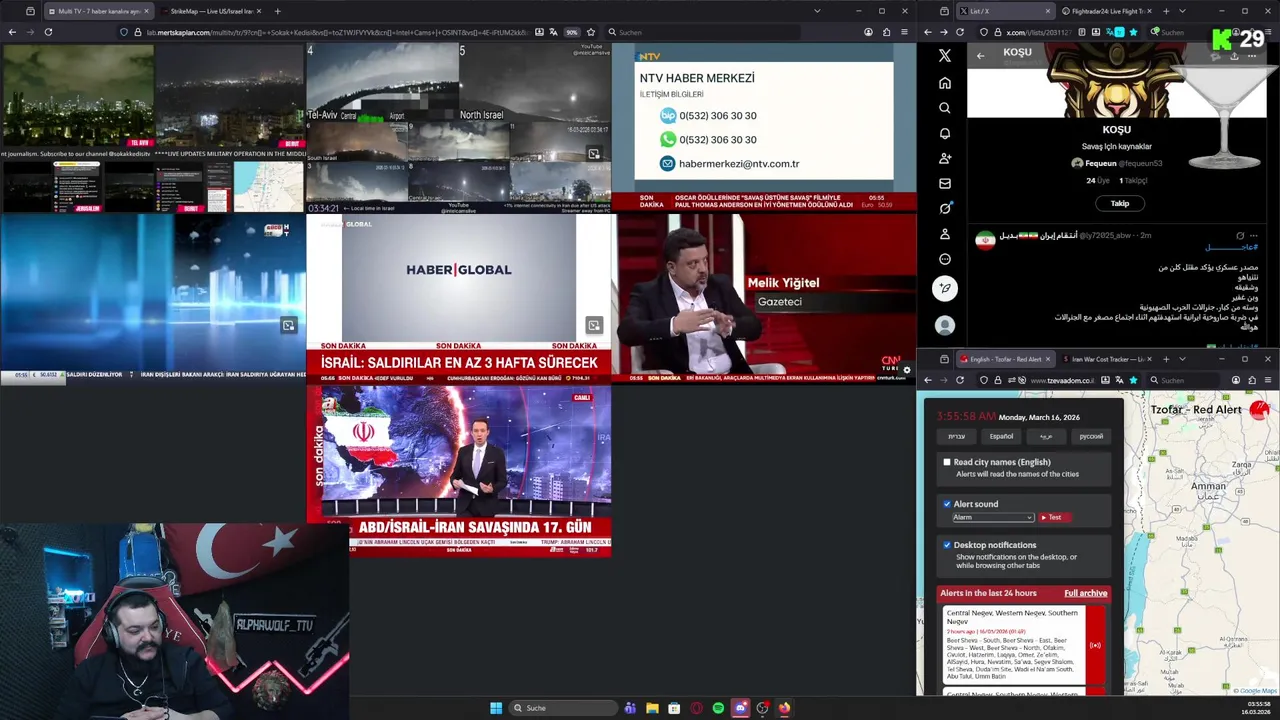This screenshot has width=1280, height=720.
Task: Select the English - Tzofar Red Alert tab
Action: click(1005, 359)
